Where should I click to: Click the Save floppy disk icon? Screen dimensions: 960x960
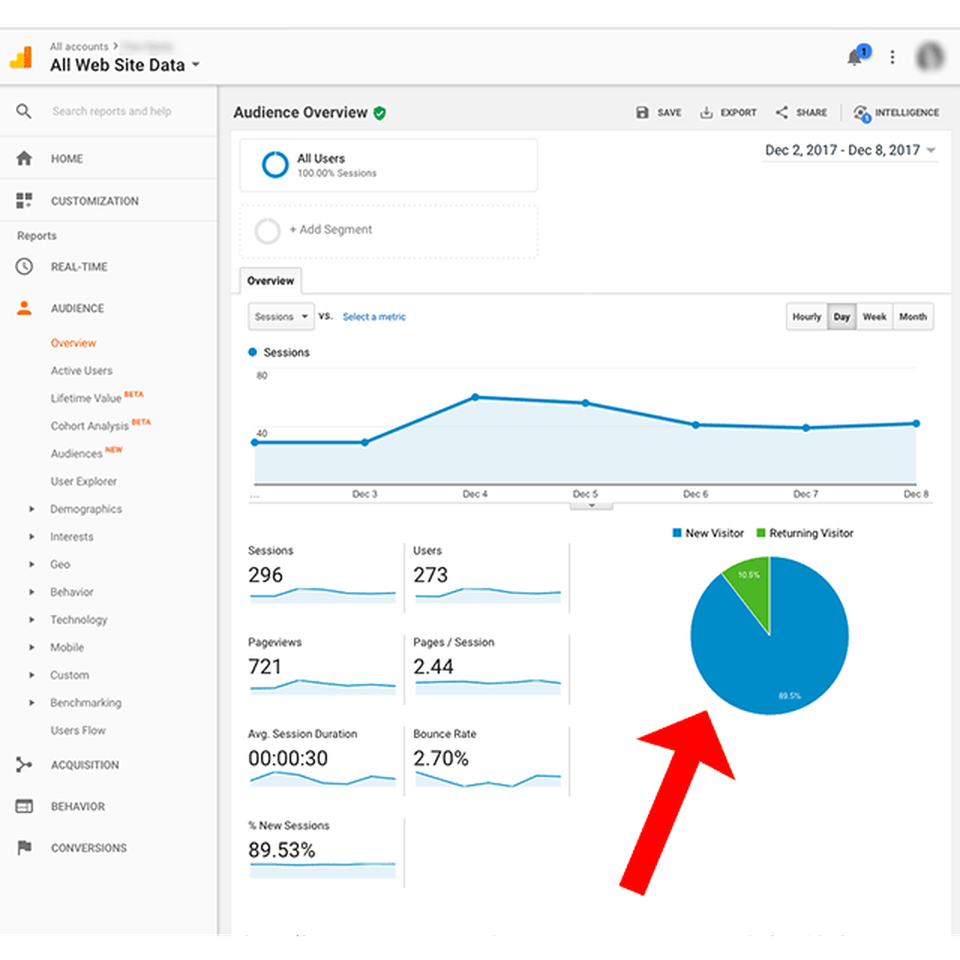click(x=642, y=112)
